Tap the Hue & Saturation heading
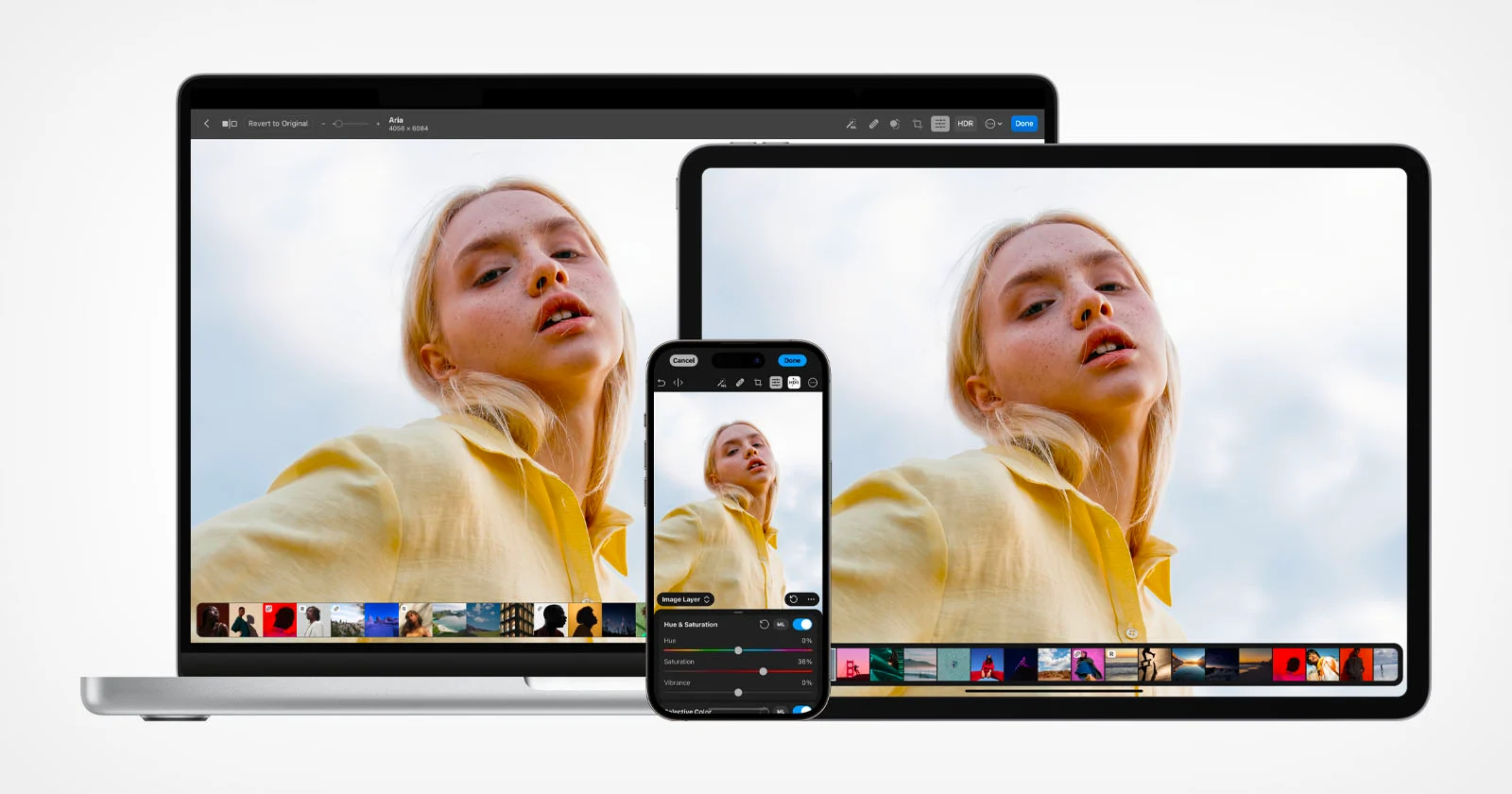Image resolution: width=1512 pixels, height=794 pixels. [x=691, y=625]
